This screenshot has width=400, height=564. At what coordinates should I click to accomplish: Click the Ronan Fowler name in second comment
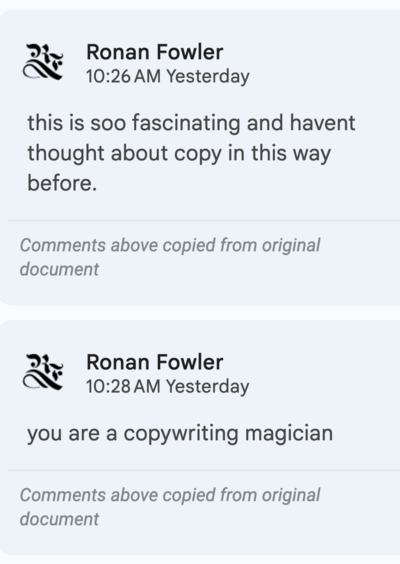[155, 362]
